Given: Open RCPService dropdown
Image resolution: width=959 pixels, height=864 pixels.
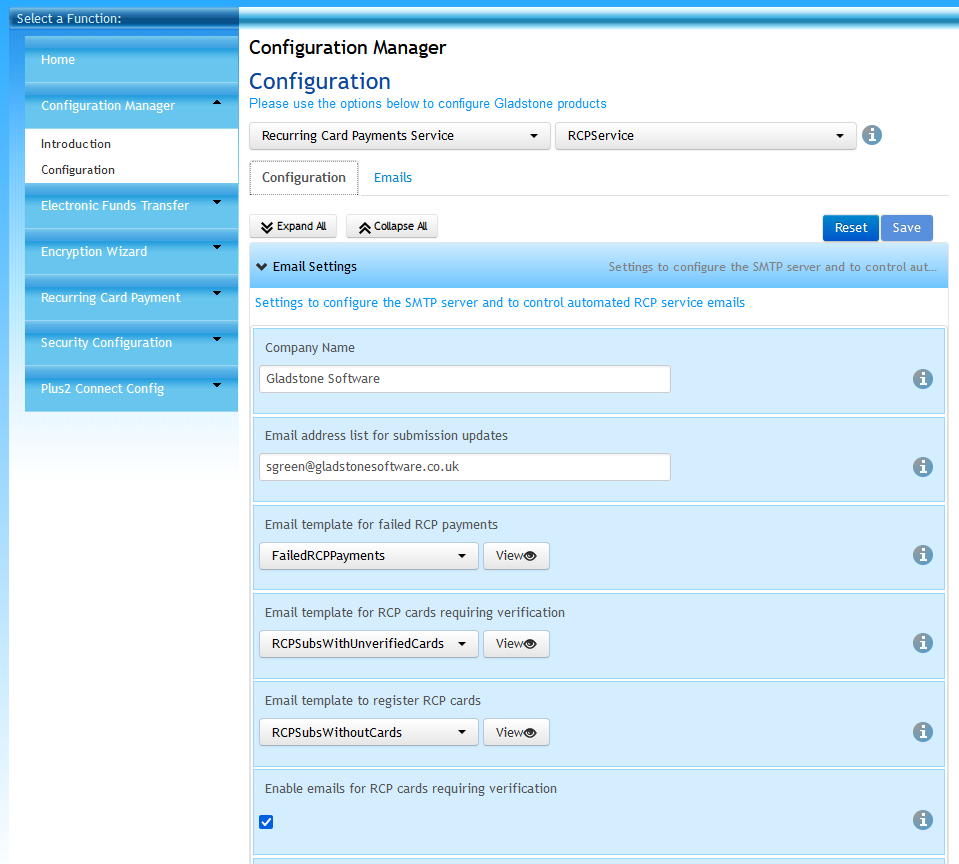Looking at the screenshot, I should pyautogui.click(x=705, y=136).
